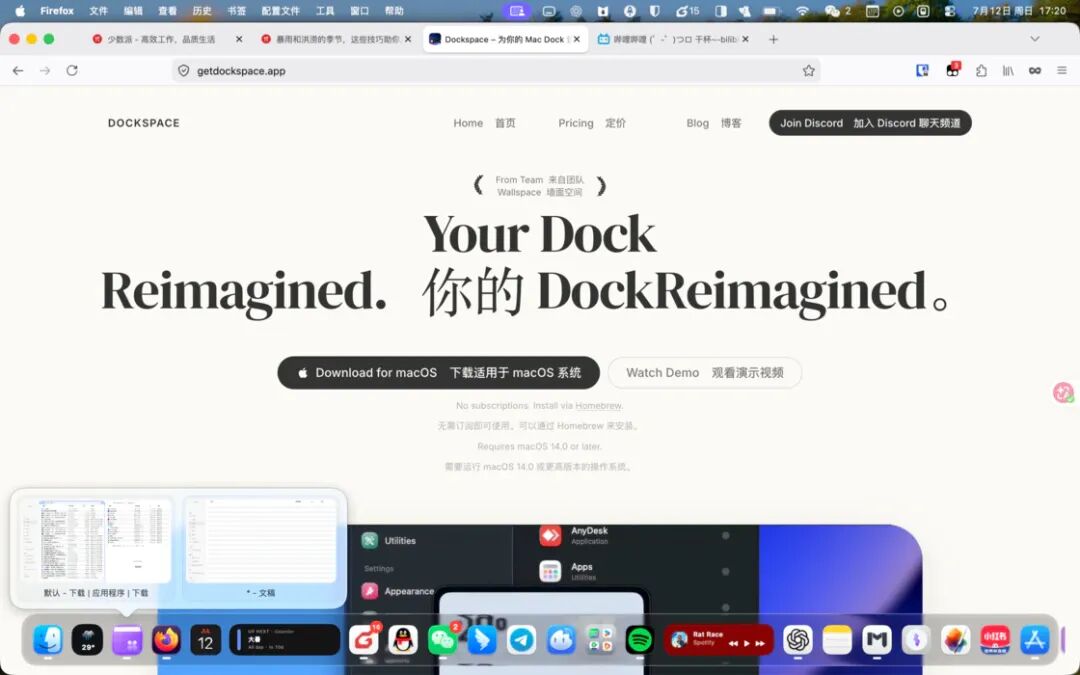Open the Wi-Fi menu bar icon
Image resolution: width=1080 pixels, height=675 pixels.
[x=802, y=11]
